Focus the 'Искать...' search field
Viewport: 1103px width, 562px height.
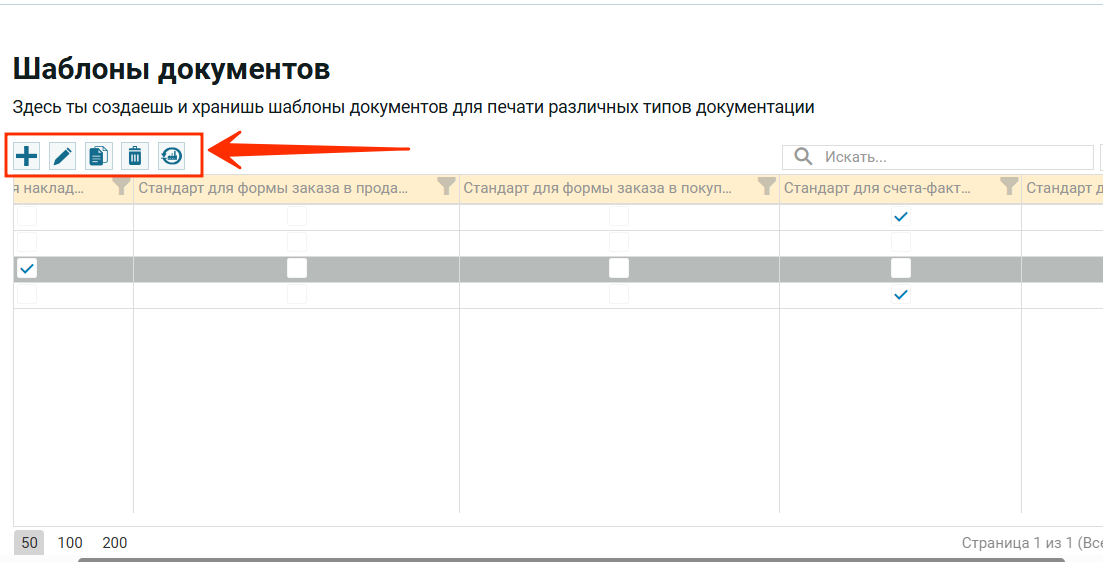[950, 157]
